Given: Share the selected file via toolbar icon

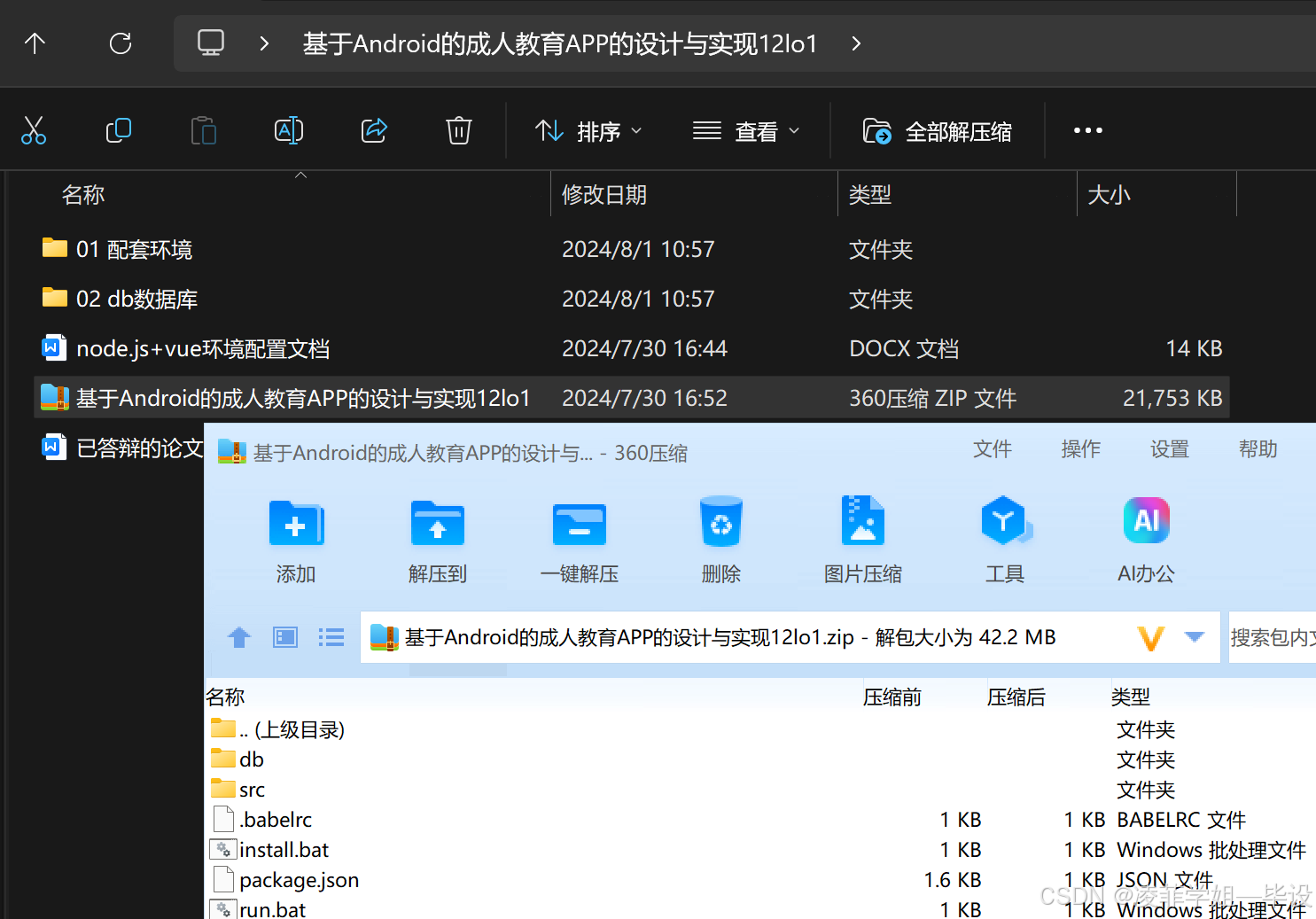Looking at the screenshot, I should coord(374,131).
